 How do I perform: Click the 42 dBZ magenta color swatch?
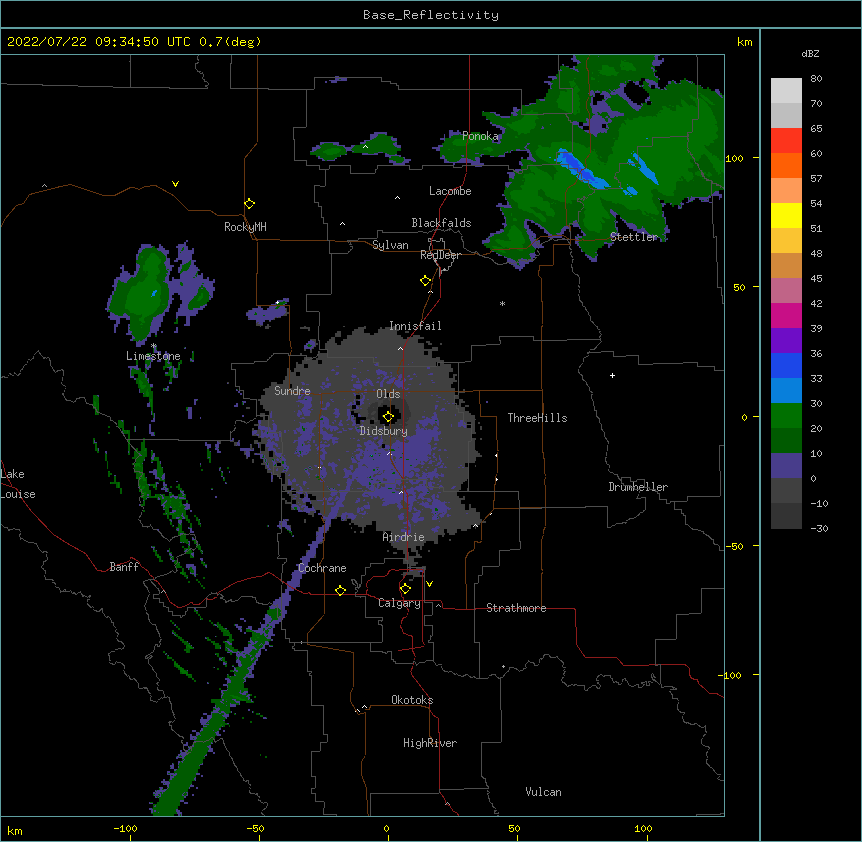tap(786, 315)
